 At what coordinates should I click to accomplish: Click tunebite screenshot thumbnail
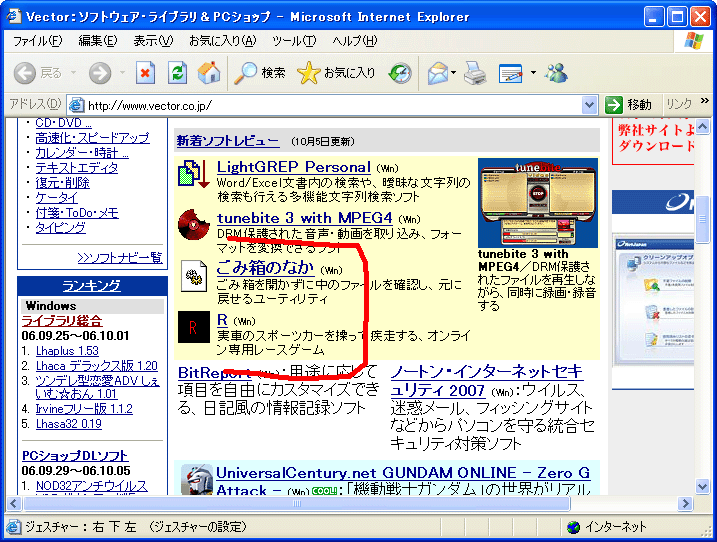point(538,203)
